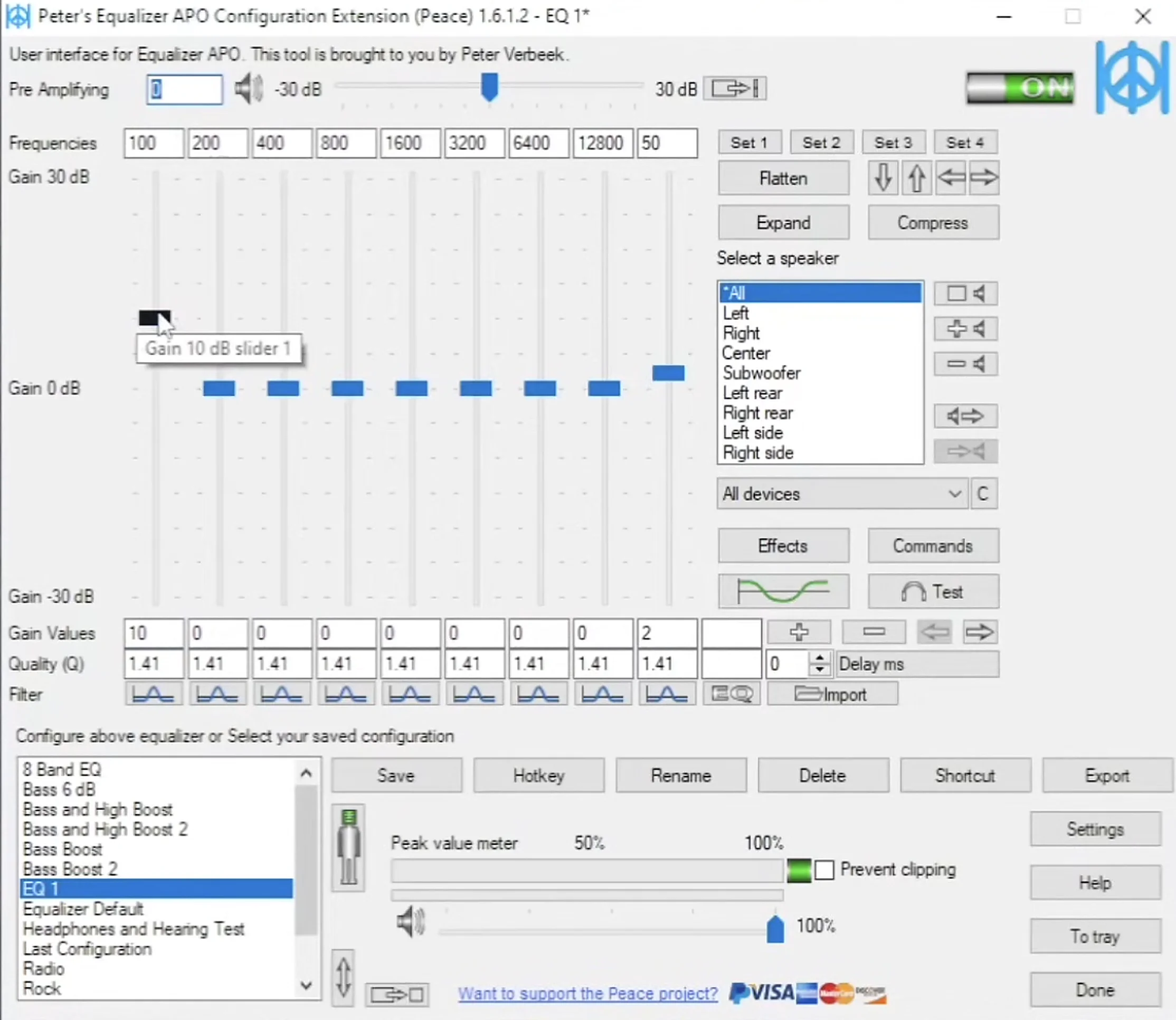1176x1020 pixels.
Task: Click the Import button
Action: pos(832,694)
